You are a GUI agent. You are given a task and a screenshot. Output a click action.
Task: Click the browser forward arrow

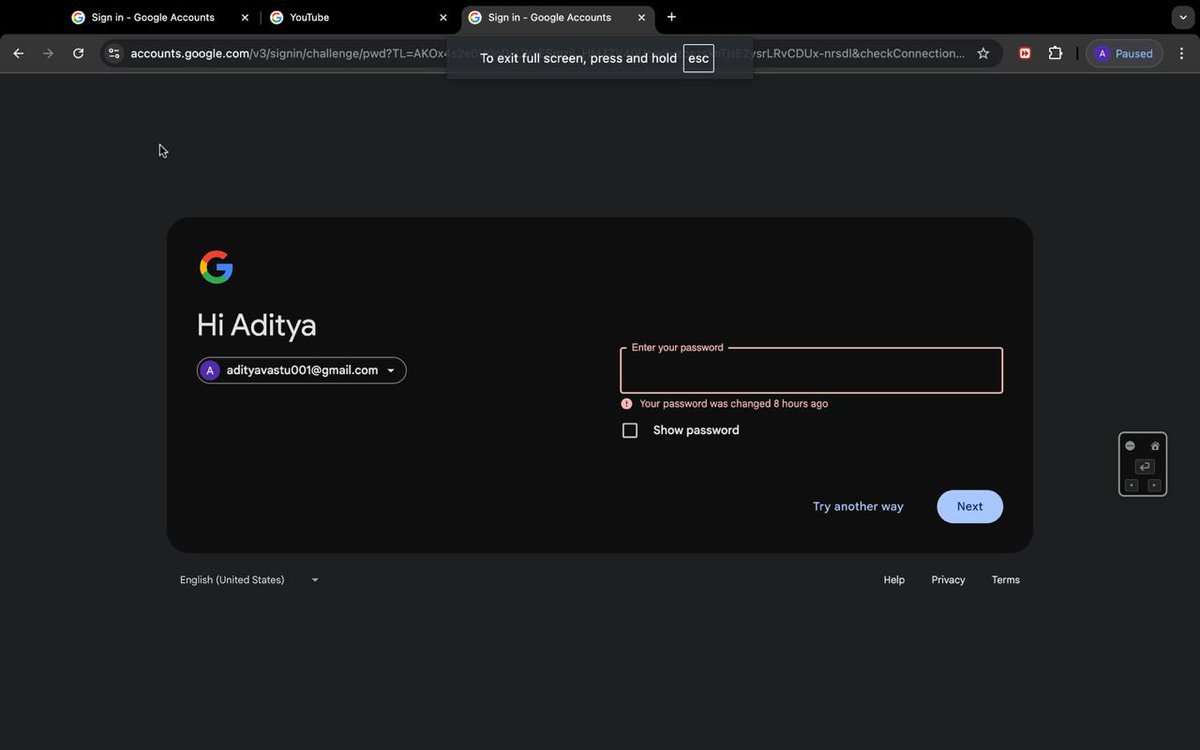[x=48, y=53]
